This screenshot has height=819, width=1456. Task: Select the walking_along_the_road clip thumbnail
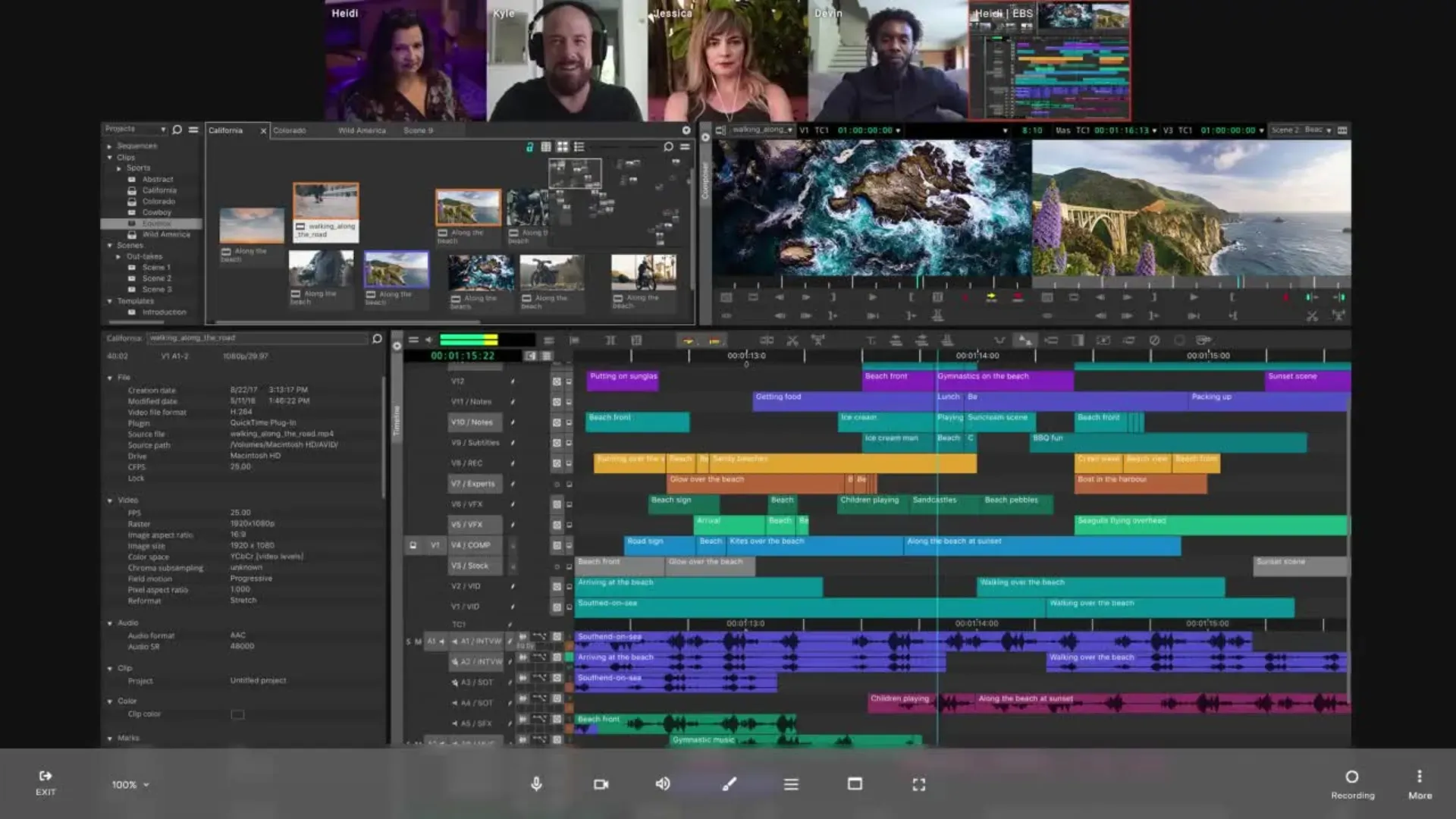click(x=326, y=202)
